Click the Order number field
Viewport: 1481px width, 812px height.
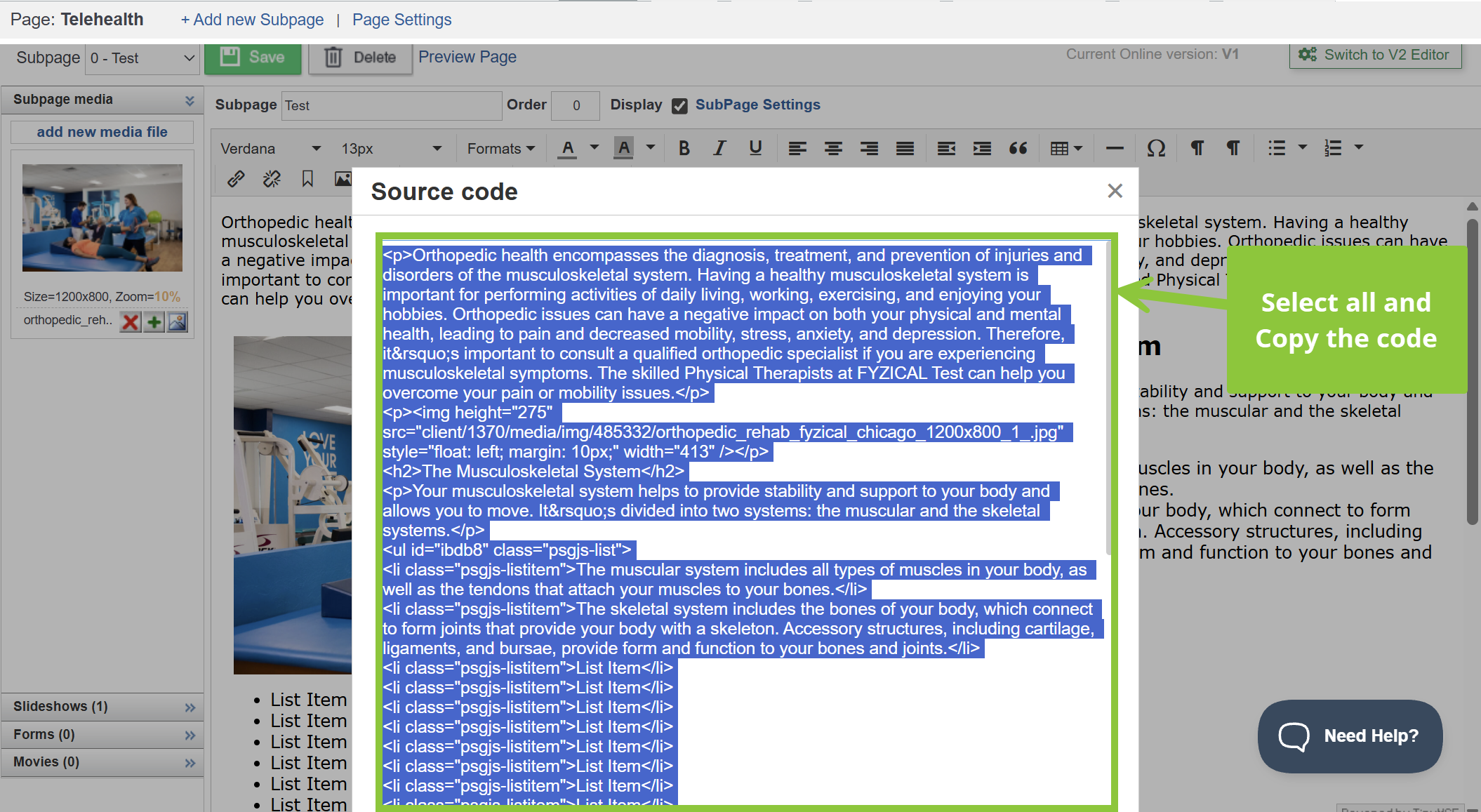click(x=576, y=106)
